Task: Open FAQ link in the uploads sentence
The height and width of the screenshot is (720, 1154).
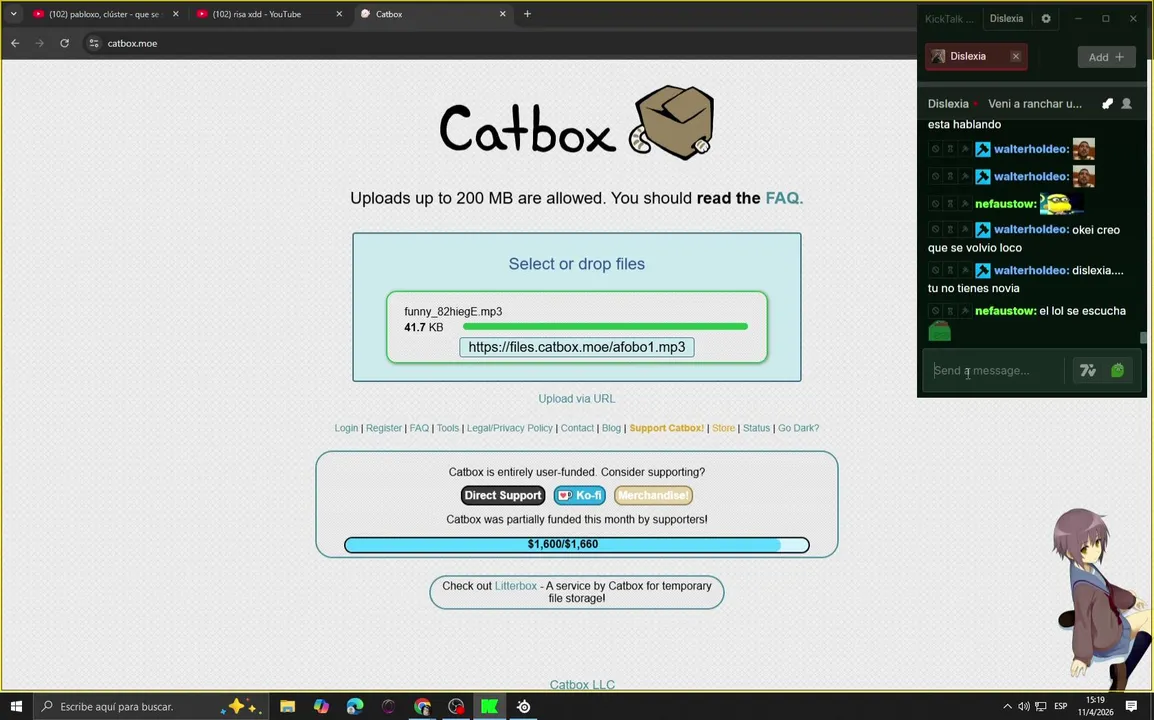Action: pyautogui.click(x=784, y=198)
